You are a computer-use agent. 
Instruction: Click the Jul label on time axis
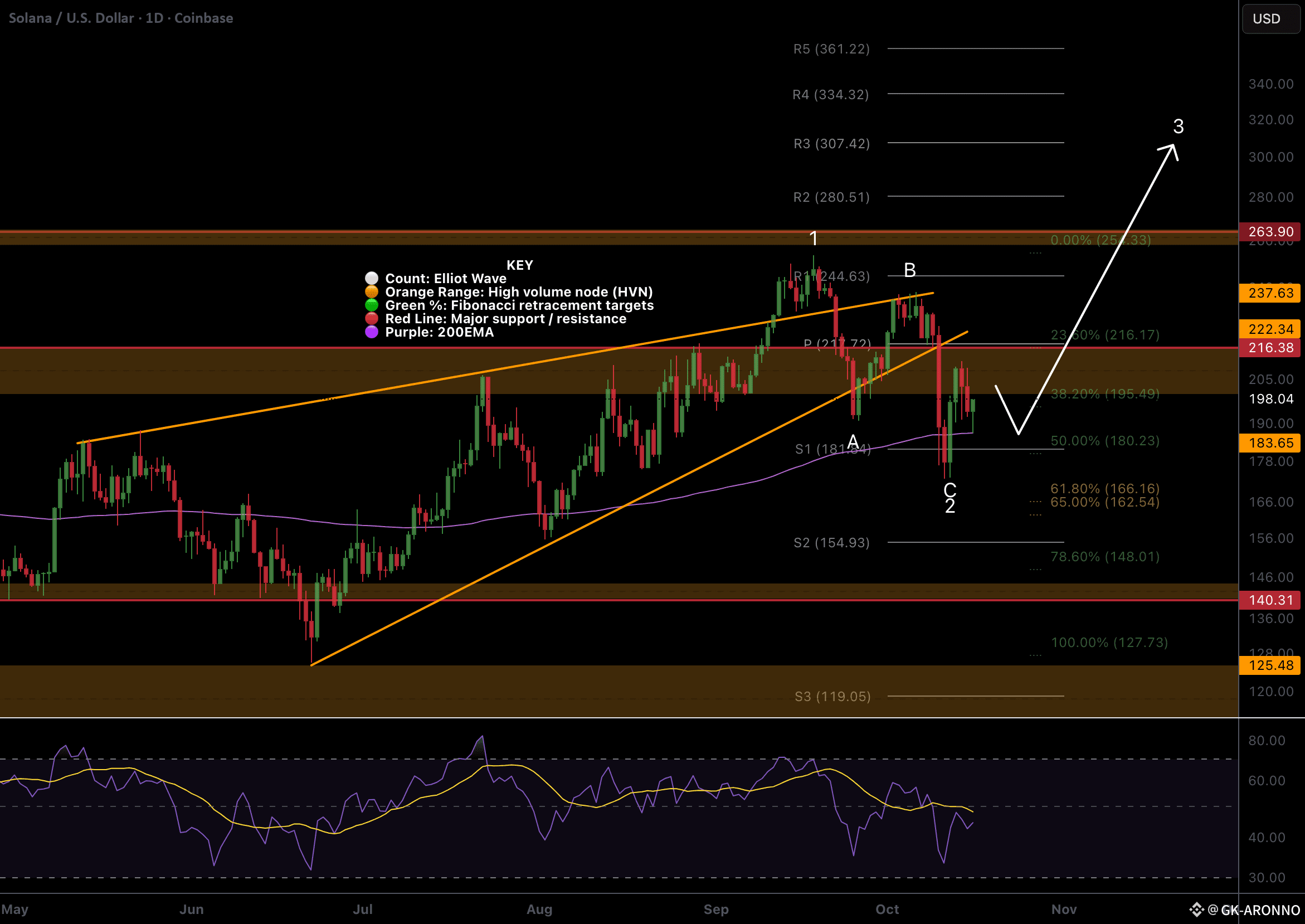pyautogui.click(x=362, y=909)
